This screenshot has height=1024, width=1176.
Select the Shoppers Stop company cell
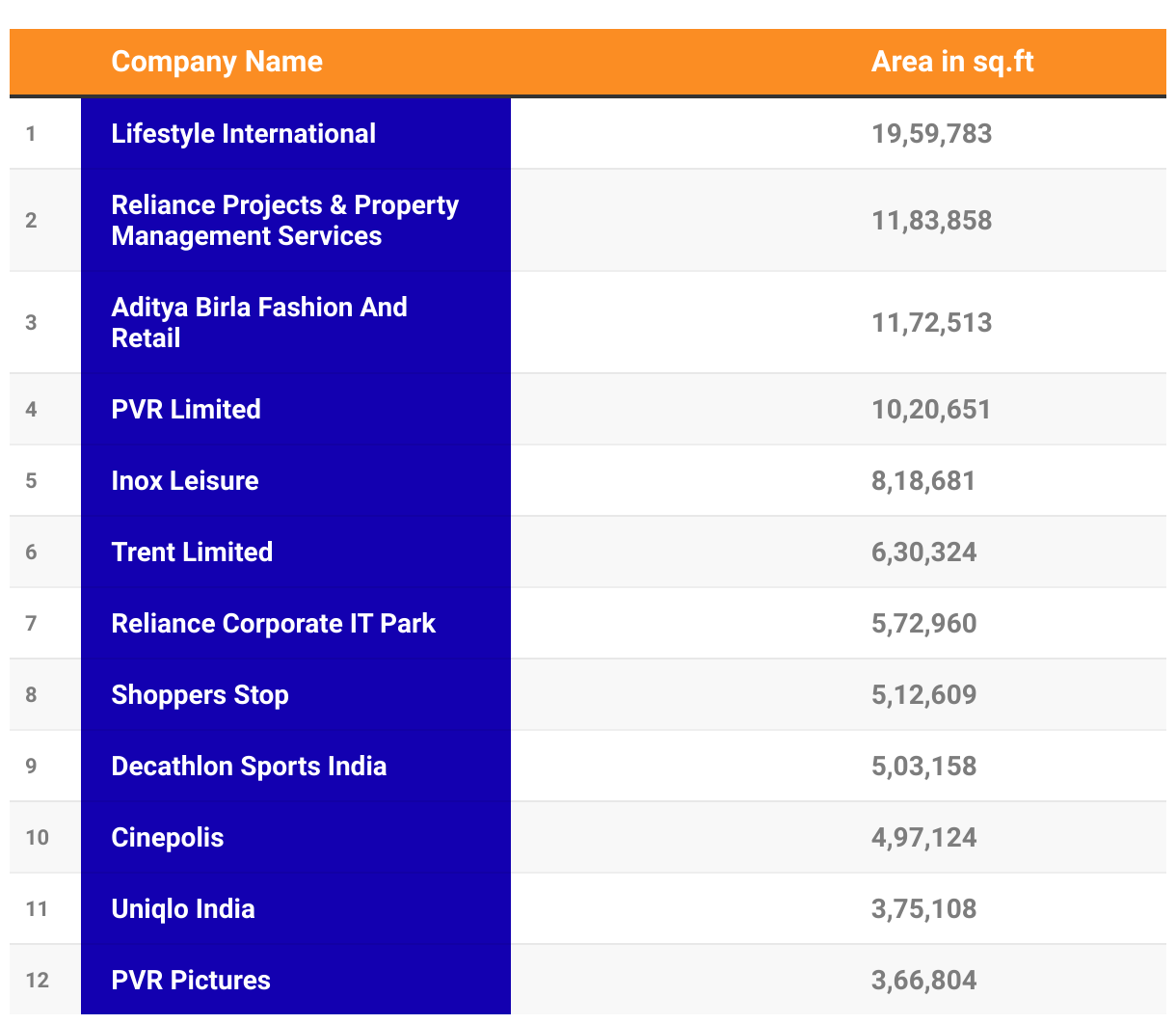[x=200, y=695]
